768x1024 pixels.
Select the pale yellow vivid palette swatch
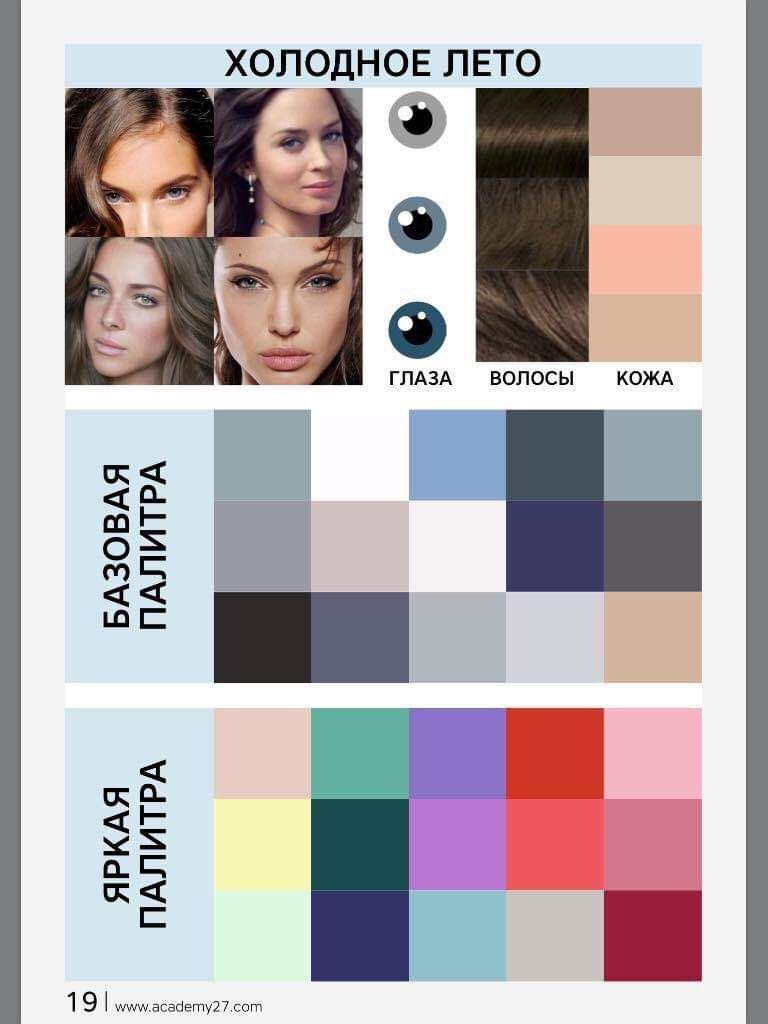[x=263, y=845]
